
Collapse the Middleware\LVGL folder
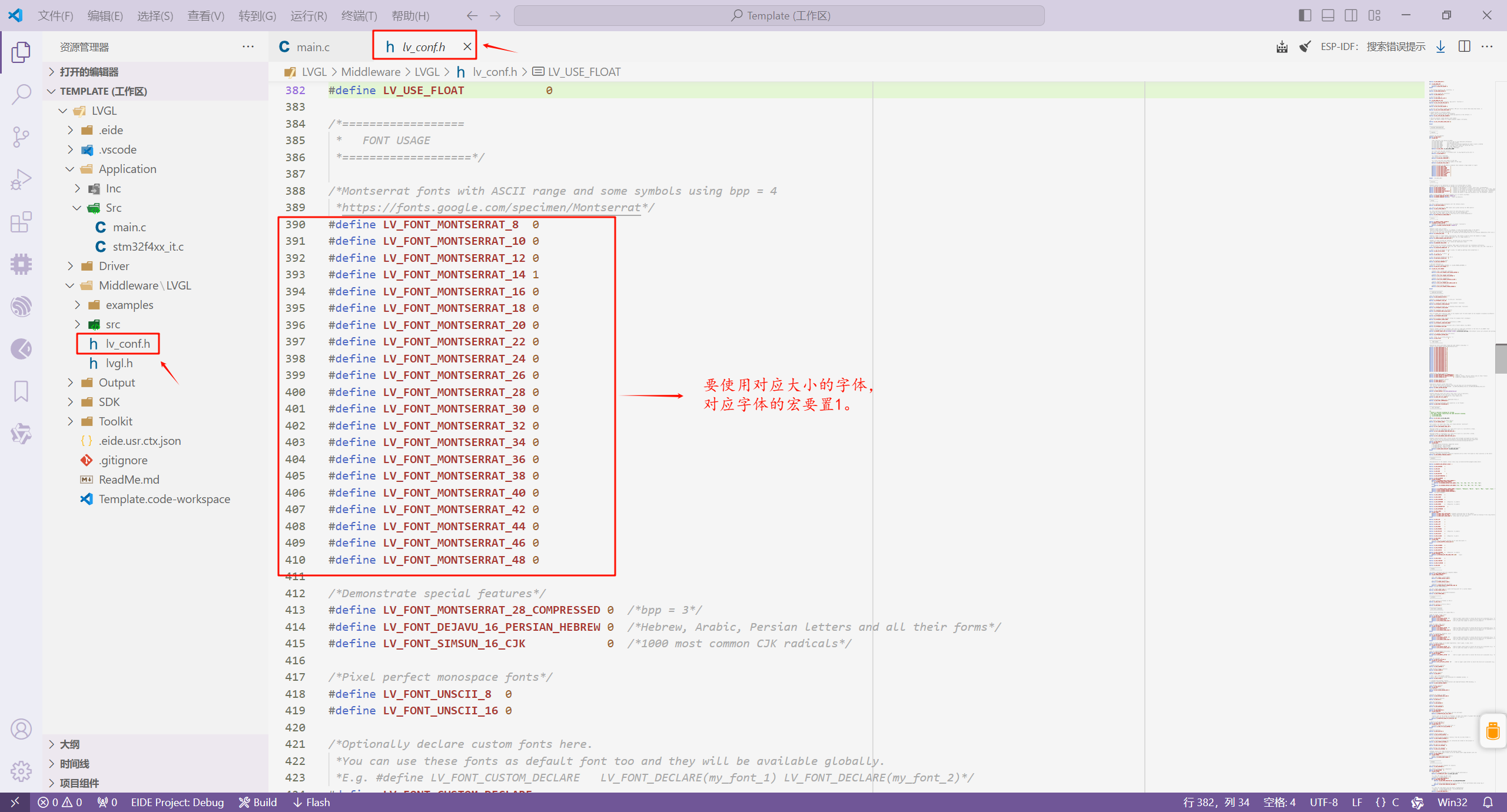coord(144,285)
